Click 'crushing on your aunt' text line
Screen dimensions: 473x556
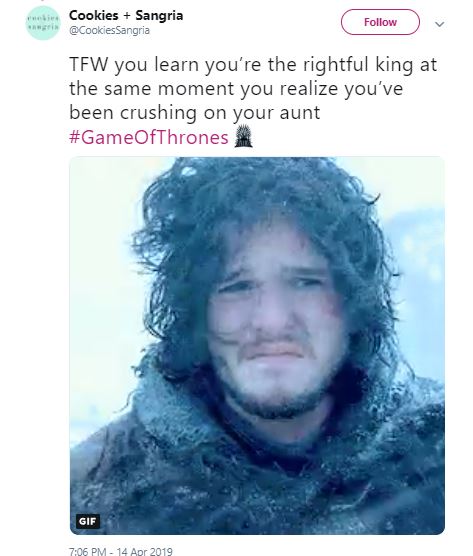click(x=220, y=113)
